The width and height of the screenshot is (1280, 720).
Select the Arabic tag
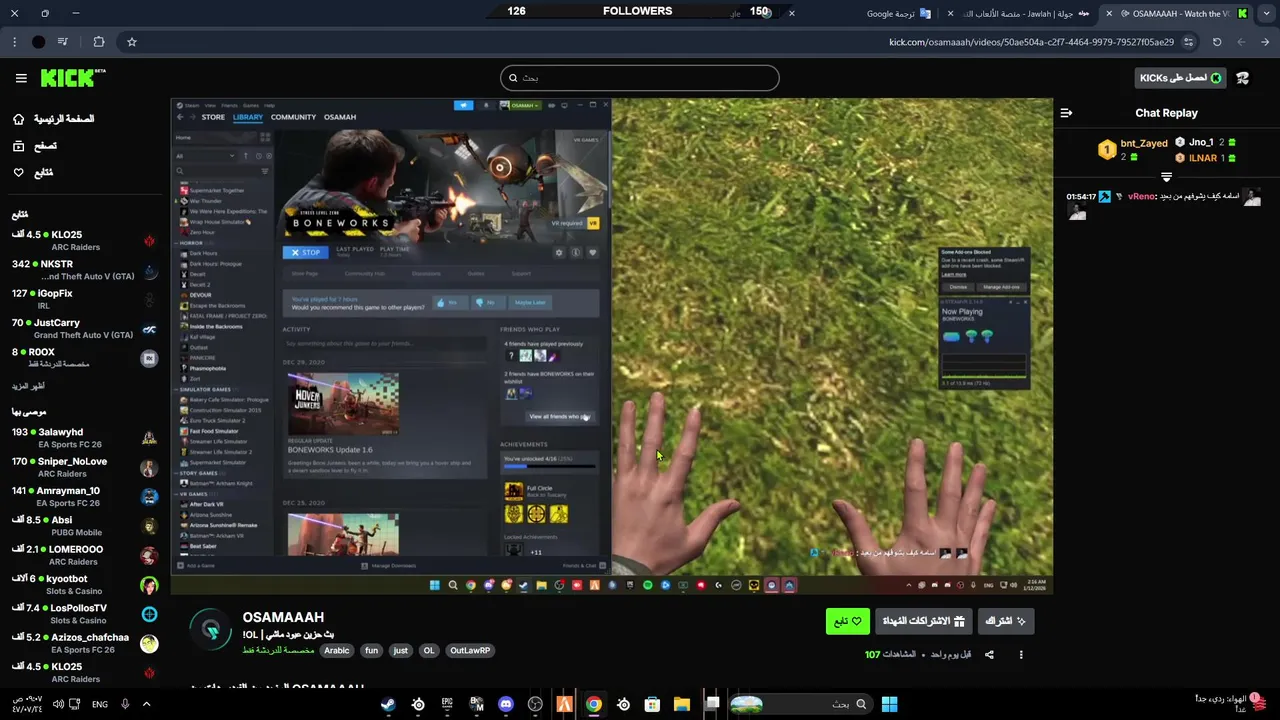click(337, 651)
